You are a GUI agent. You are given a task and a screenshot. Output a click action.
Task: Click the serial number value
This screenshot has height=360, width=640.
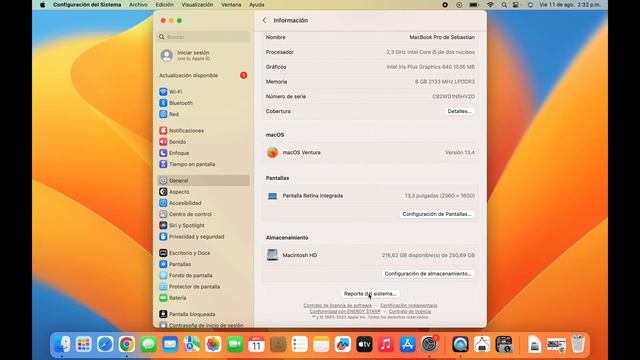click(453, 96)
